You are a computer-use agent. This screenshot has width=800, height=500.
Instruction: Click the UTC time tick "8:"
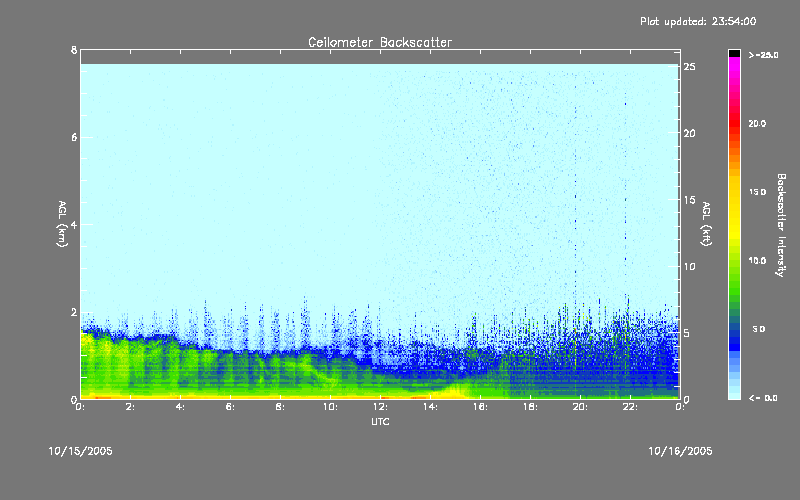tap(281, 407)
